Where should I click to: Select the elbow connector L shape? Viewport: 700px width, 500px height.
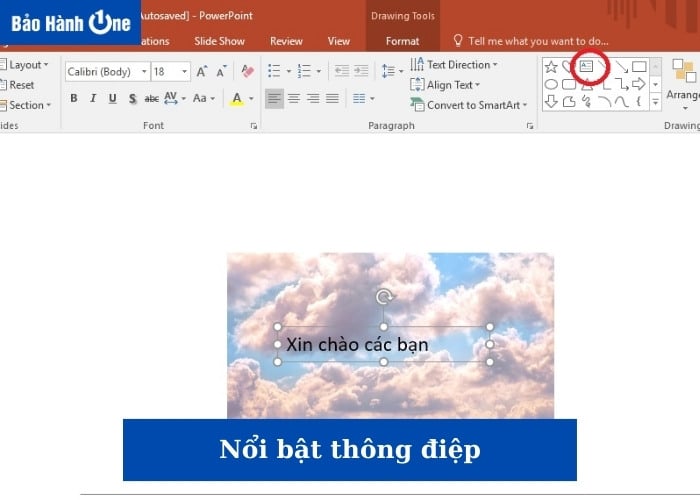606,84
